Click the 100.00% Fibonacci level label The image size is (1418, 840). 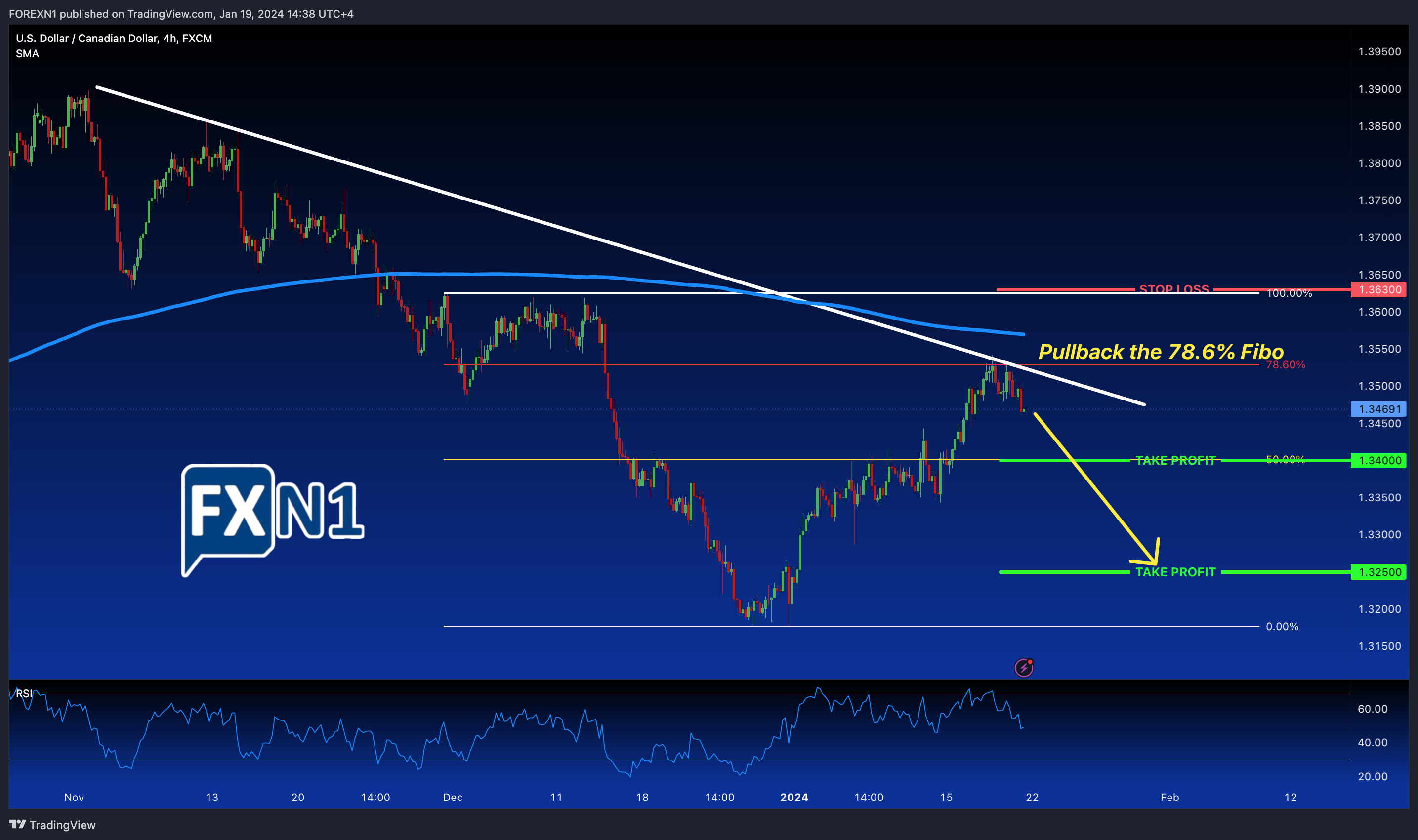pos(1290,293)
